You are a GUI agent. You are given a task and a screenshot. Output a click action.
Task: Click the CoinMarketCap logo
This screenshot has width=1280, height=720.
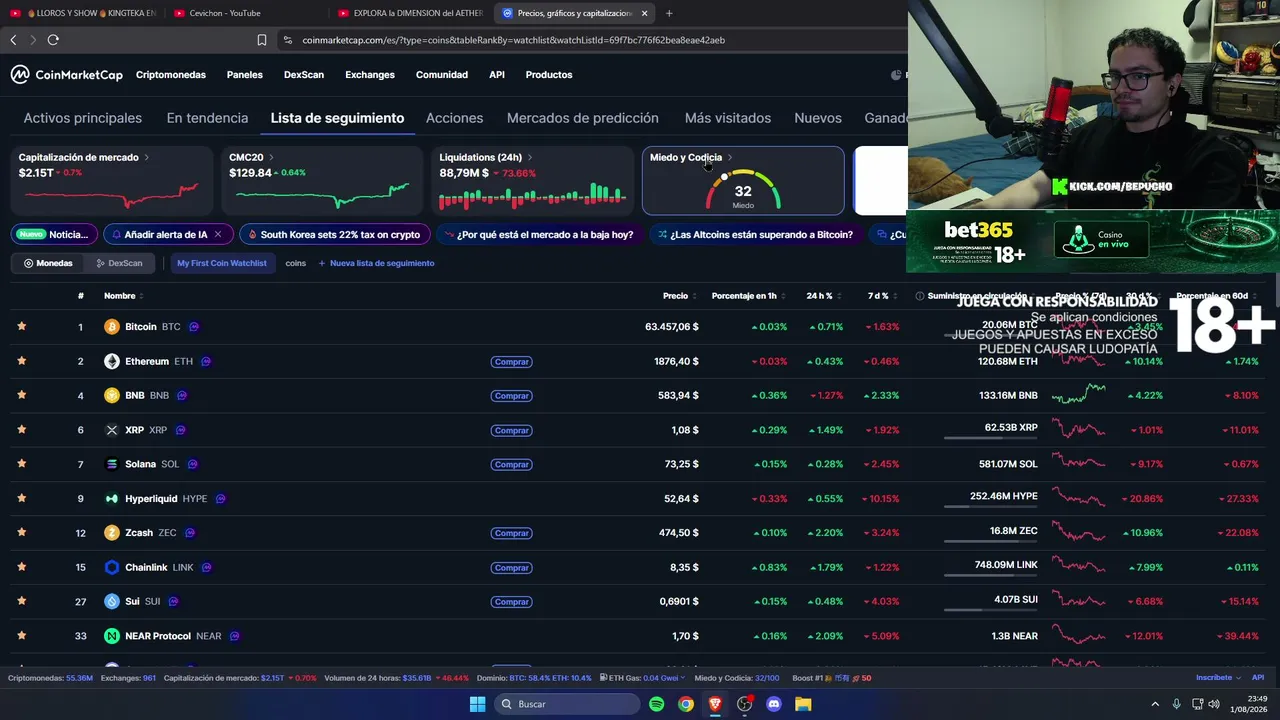[66, 75]
